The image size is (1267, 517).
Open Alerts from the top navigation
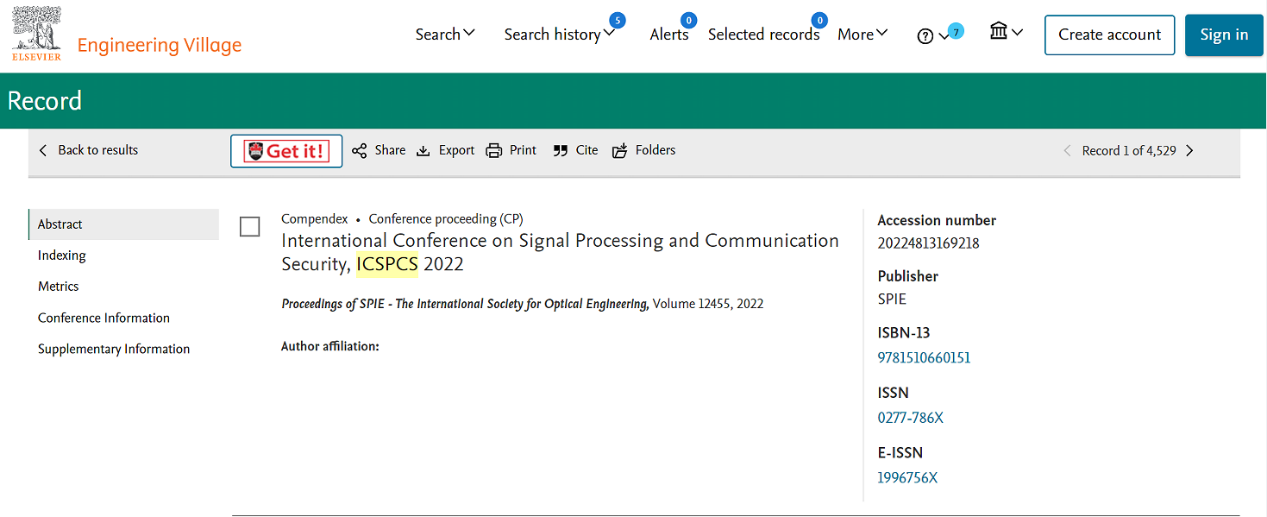(669, 34)
